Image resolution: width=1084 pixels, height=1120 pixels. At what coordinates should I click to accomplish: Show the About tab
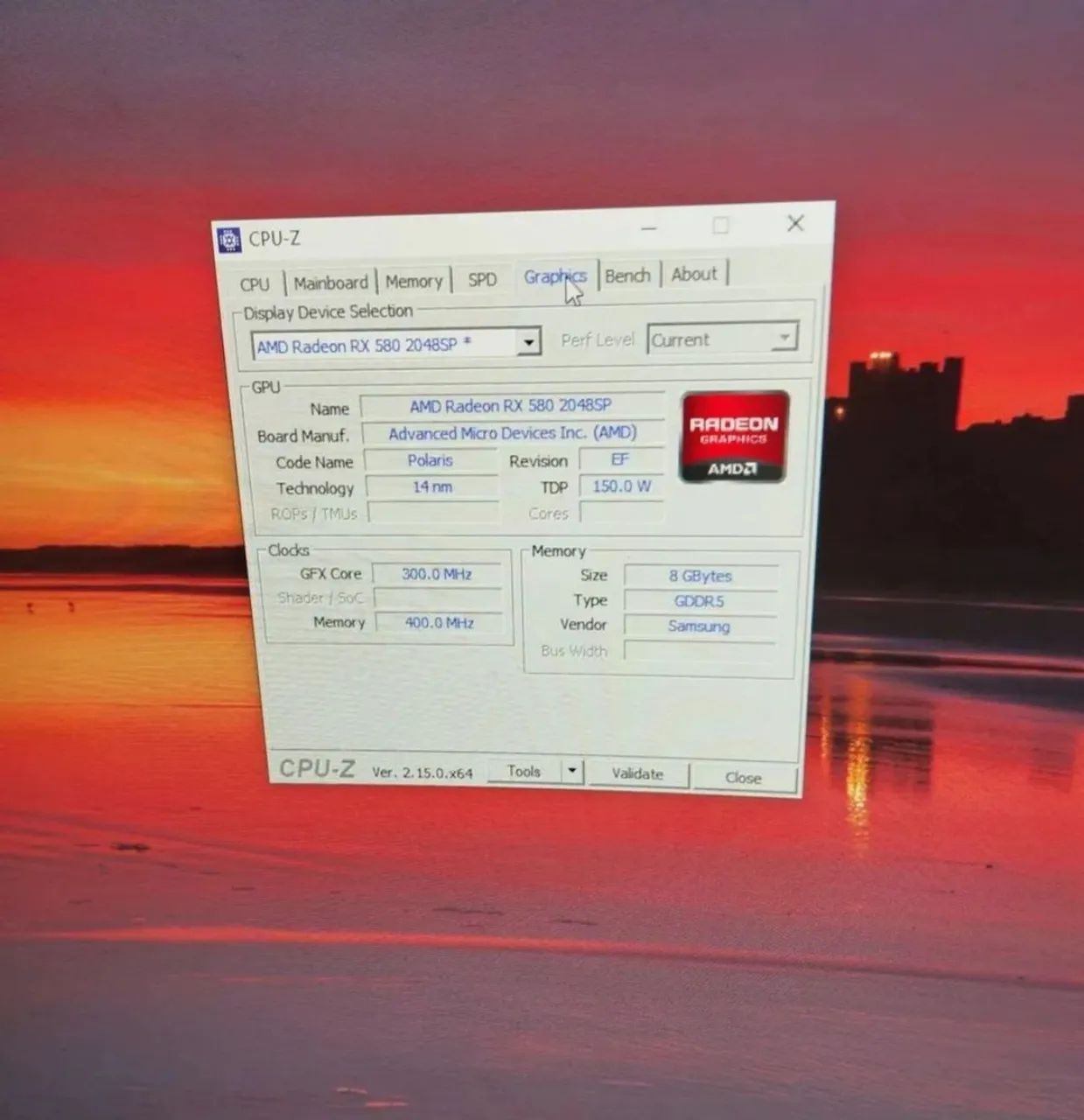click(x=695, y=274)
